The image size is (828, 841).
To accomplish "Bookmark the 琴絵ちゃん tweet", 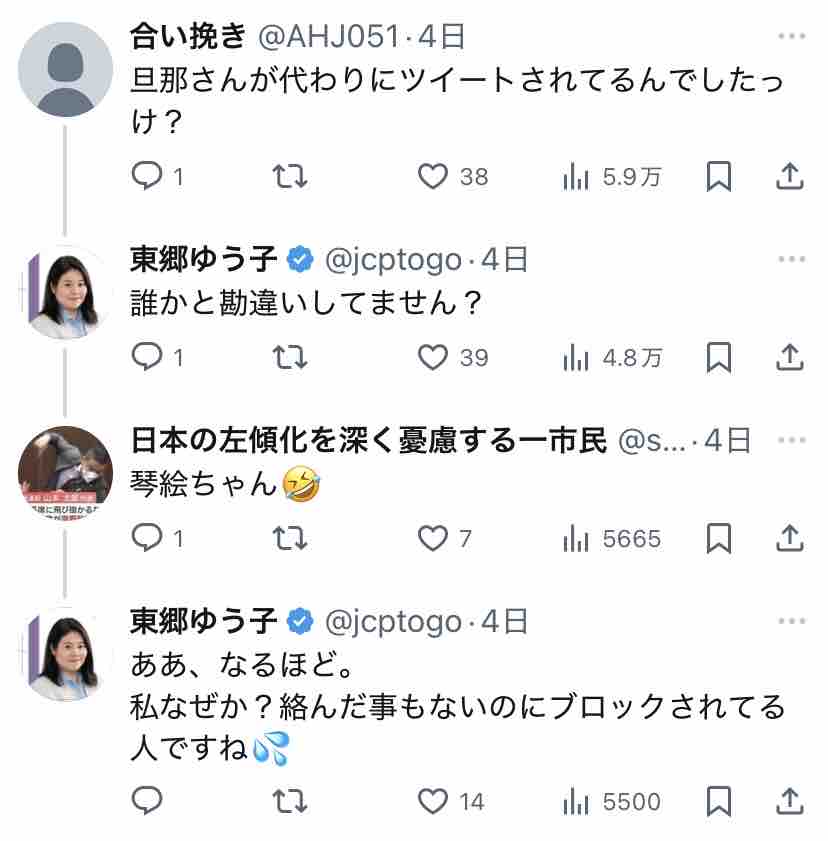I will 719,539.
